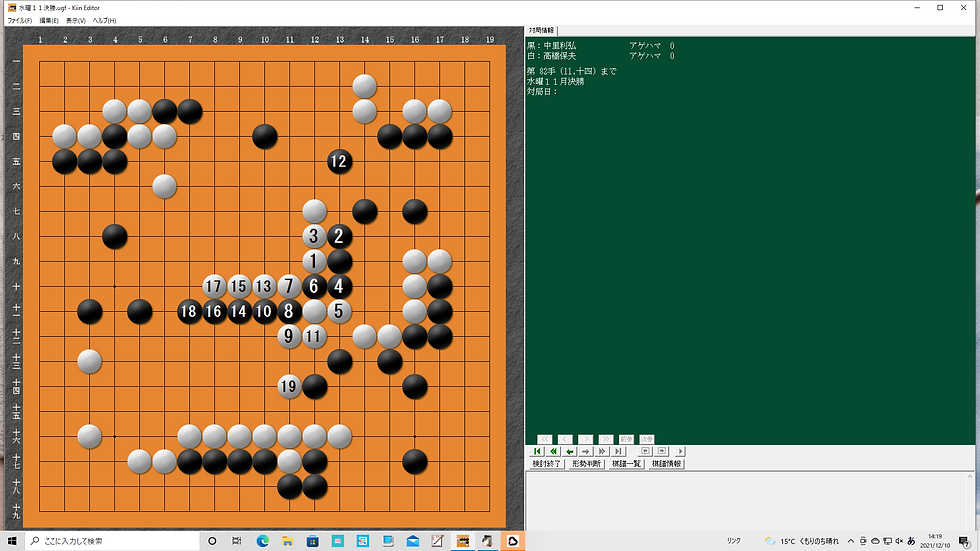
Task: Open the notepad-with-pencil app in taskbar
Action: point(438,541)
